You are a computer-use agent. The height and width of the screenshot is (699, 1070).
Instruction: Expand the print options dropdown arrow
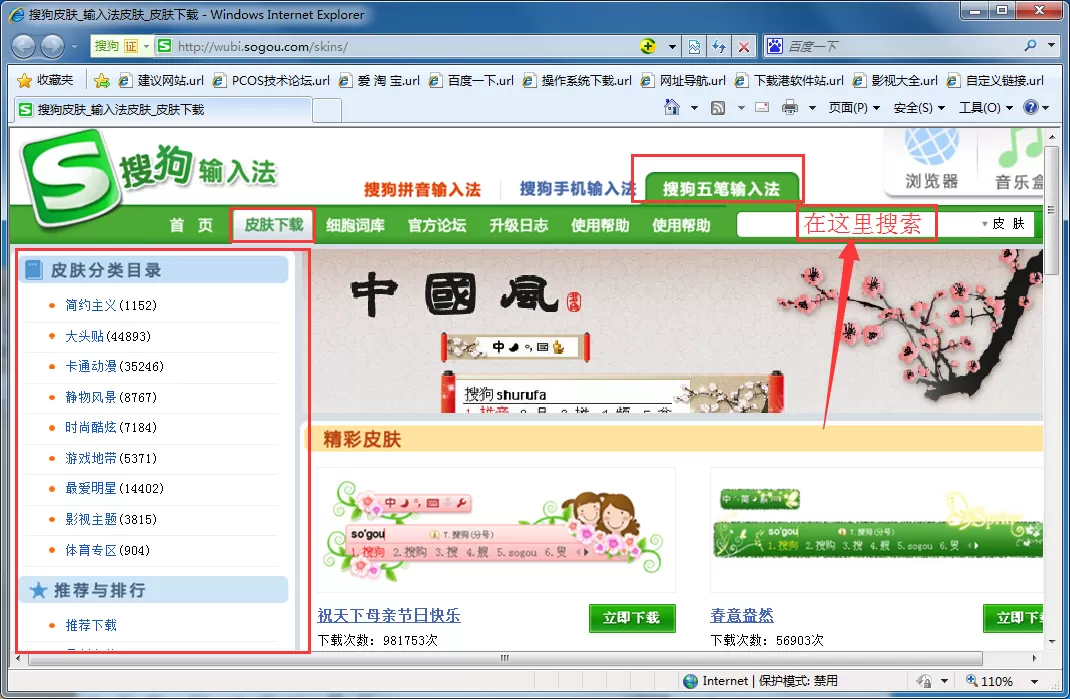coord(812,108)
